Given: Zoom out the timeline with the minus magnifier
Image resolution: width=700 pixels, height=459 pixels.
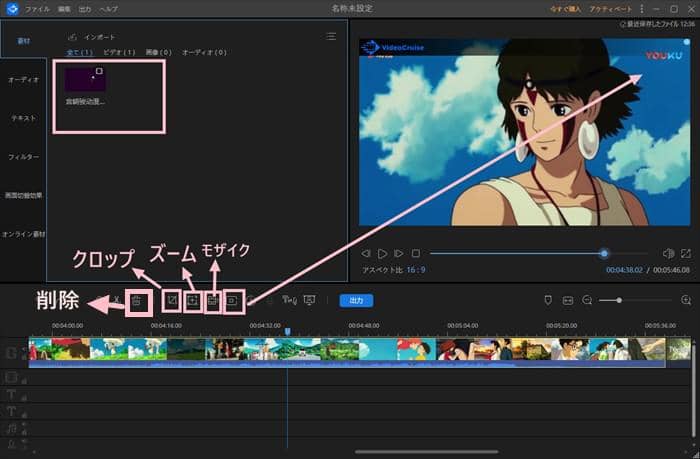Looking at the screenshot, I should [587, 300].
